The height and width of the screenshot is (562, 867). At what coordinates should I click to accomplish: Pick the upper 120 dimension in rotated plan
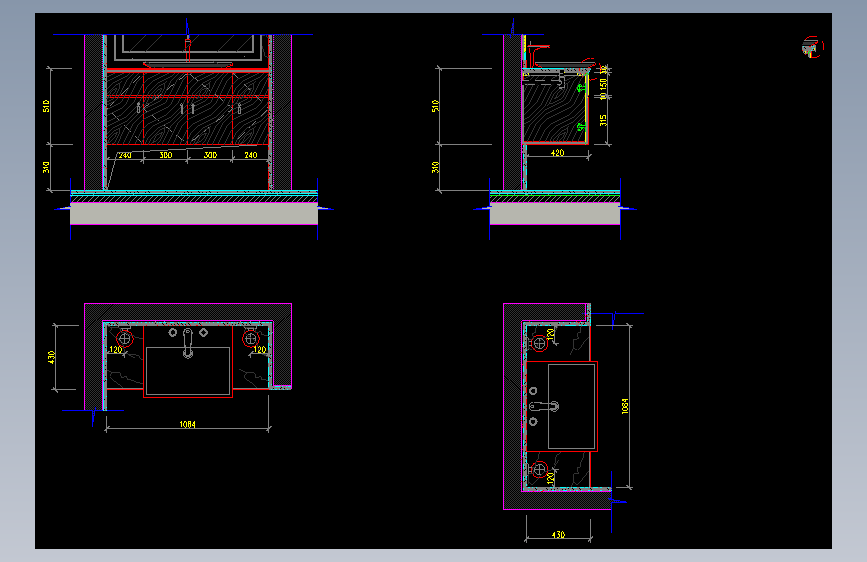pos(550,334)
